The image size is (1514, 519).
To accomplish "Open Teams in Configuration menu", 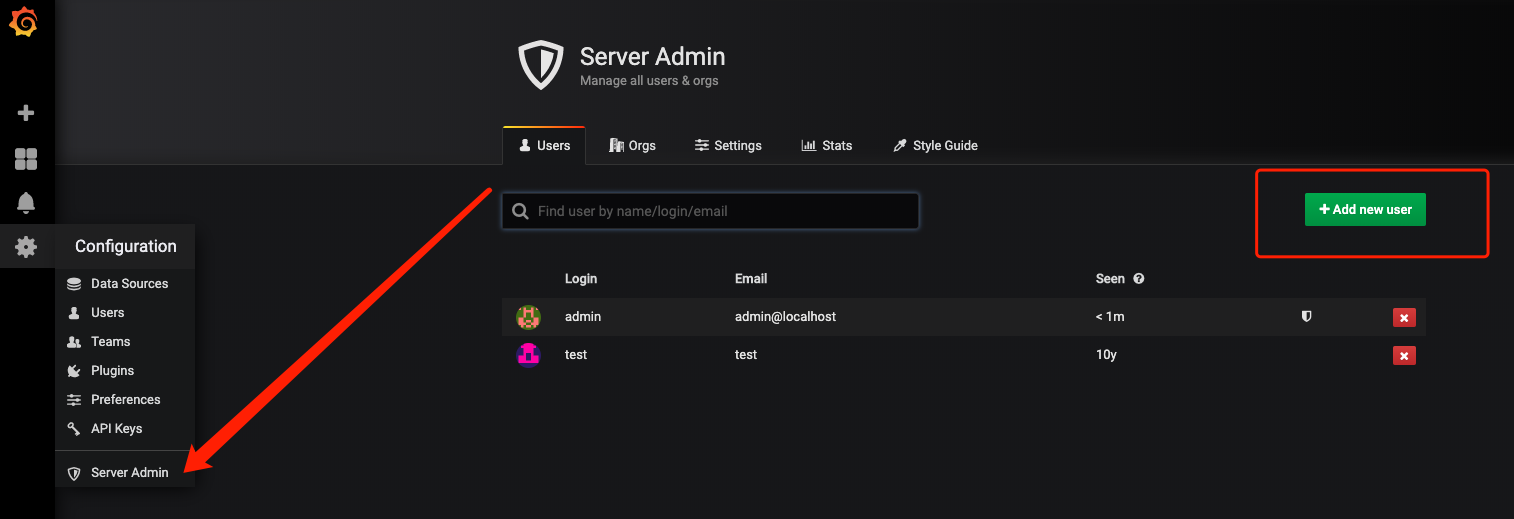I will [x=125, y=342].
